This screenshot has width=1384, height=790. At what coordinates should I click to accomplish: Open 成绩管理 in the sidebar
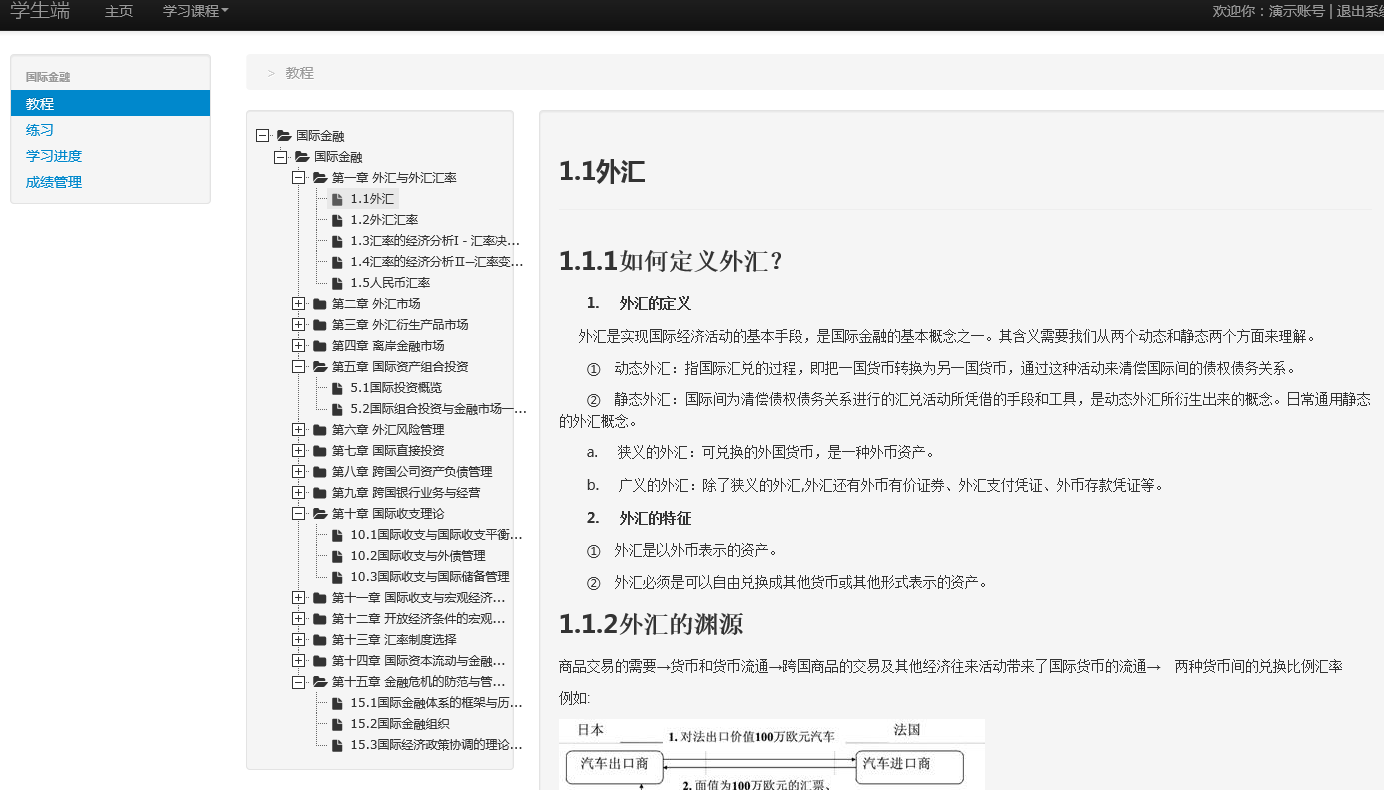54,182
